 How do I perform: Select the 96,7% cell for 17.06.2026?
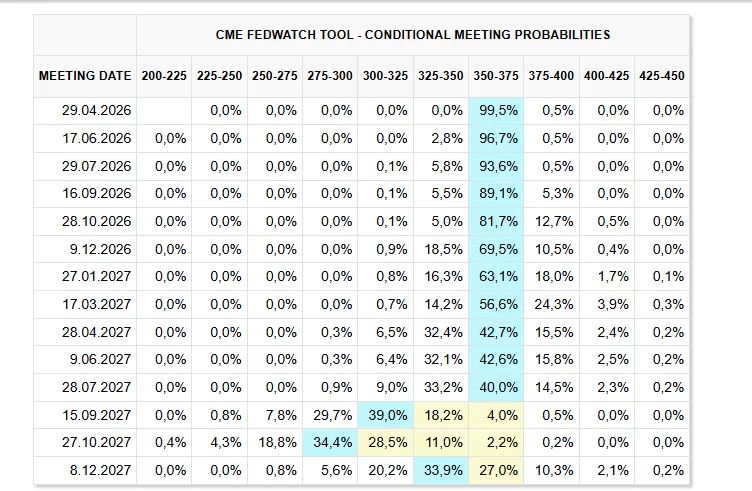(x=497, y=139)
